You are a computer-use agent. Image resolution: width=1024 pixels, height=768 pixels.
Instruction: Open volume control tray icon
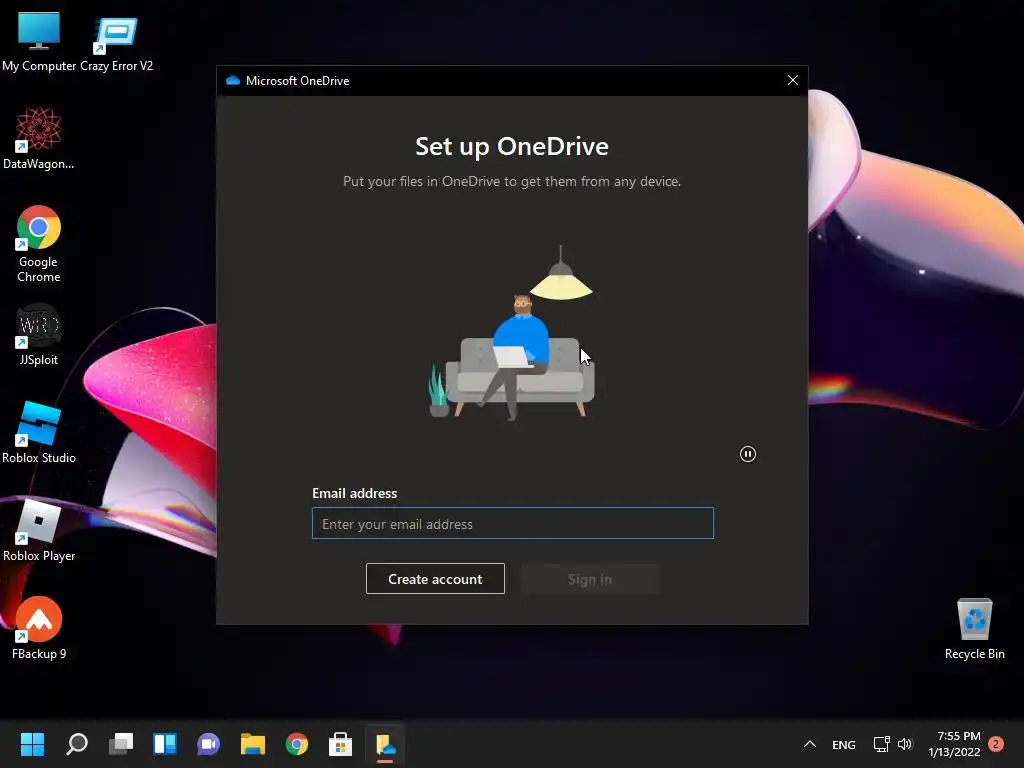click(904, 744)
